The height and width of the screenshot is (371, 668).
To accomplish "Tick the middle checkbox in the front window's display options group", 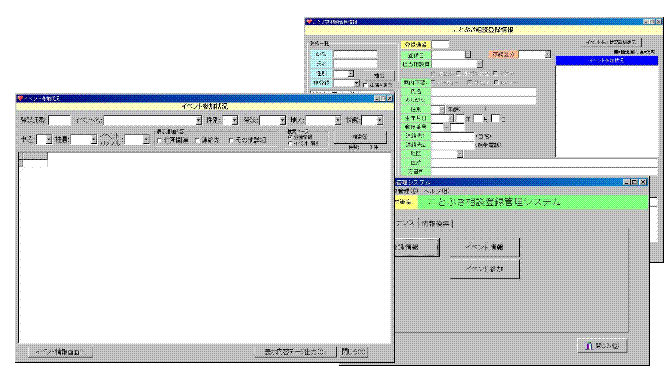I will click(x=198, y=141).
